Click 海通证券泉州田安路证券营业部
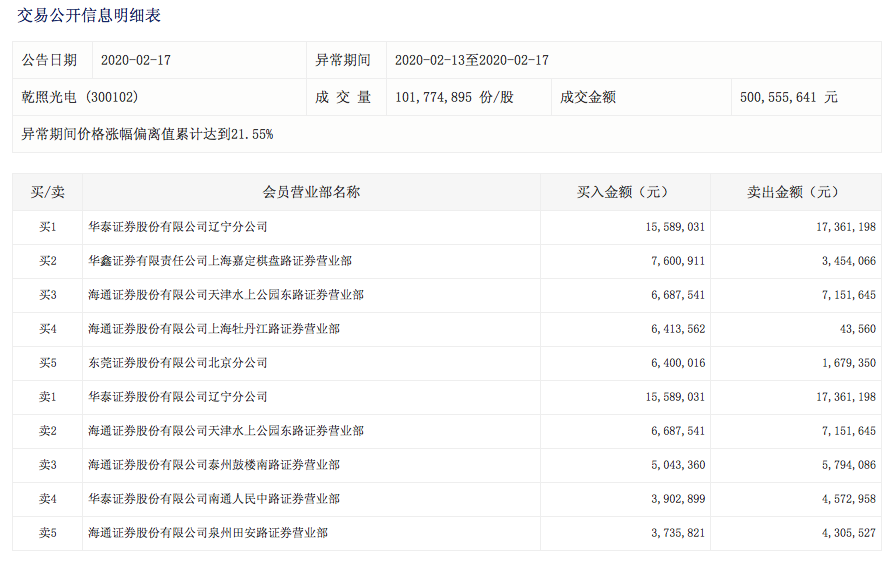Viewport: 896px width, 563px height. (x=208, y=533)
